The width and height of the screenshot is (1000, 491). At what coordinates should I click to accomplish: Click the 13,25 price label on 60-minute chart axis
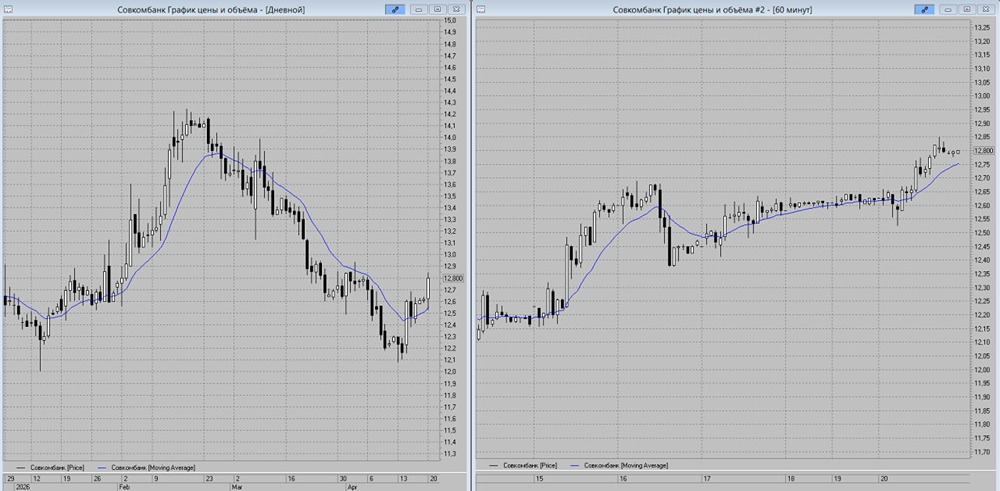tap(982, 27)
